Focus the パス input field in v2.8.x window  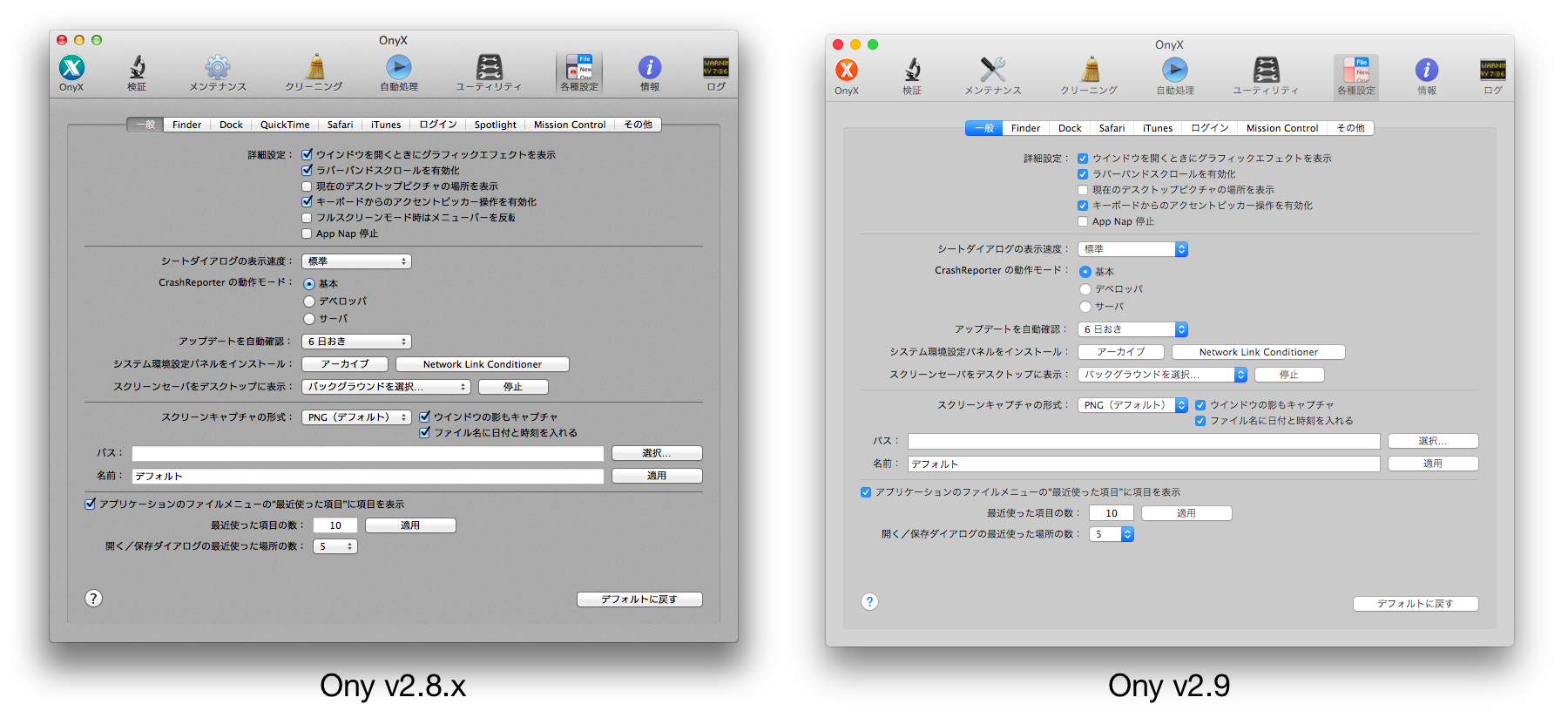pyautogui.click(x=368, y=453)
